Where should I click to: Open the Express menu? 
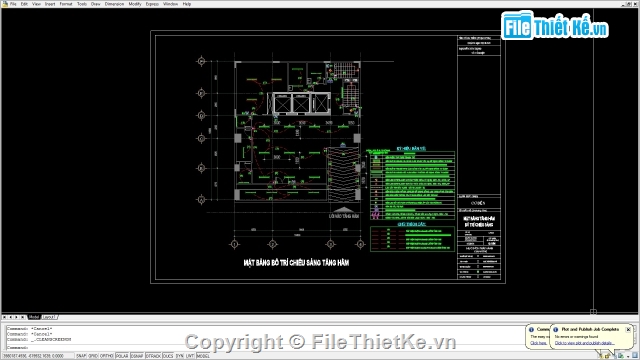pyautogui.click(x=152, y=4)
